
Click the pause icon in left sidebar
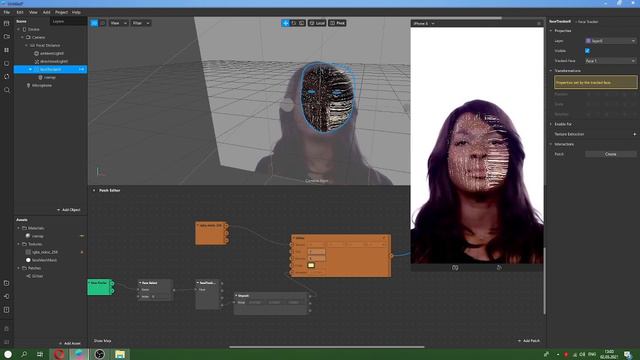point(7,50)
